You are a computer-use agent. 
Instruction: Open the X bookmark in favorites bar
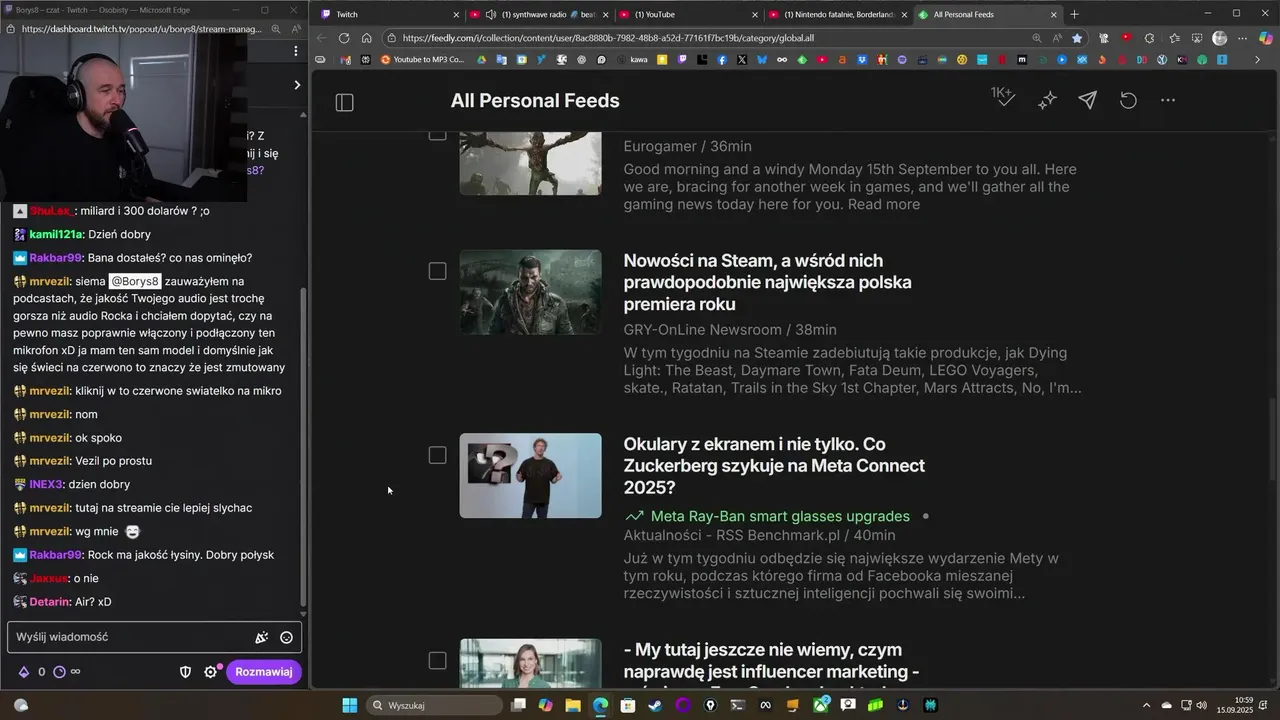tap(742, 60)
